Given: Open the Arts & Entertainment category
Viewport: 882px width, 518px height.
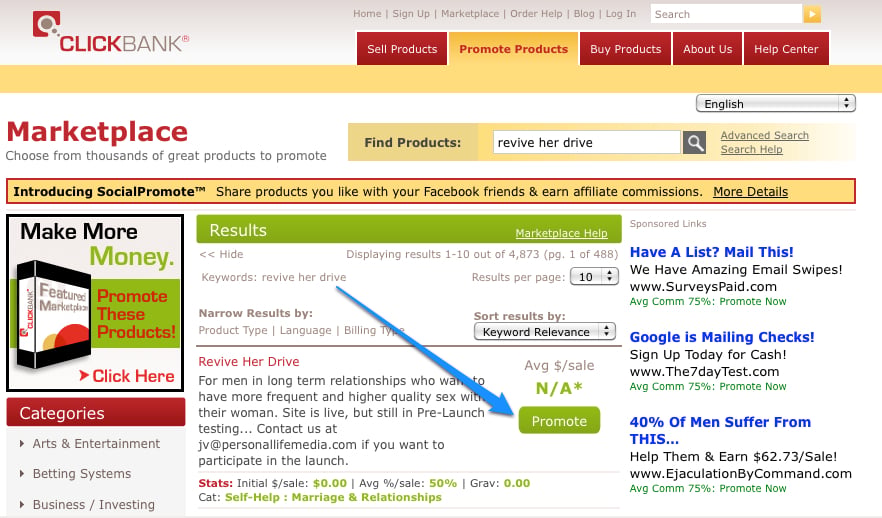Looking at the screenshot, I should coord(96,444).
